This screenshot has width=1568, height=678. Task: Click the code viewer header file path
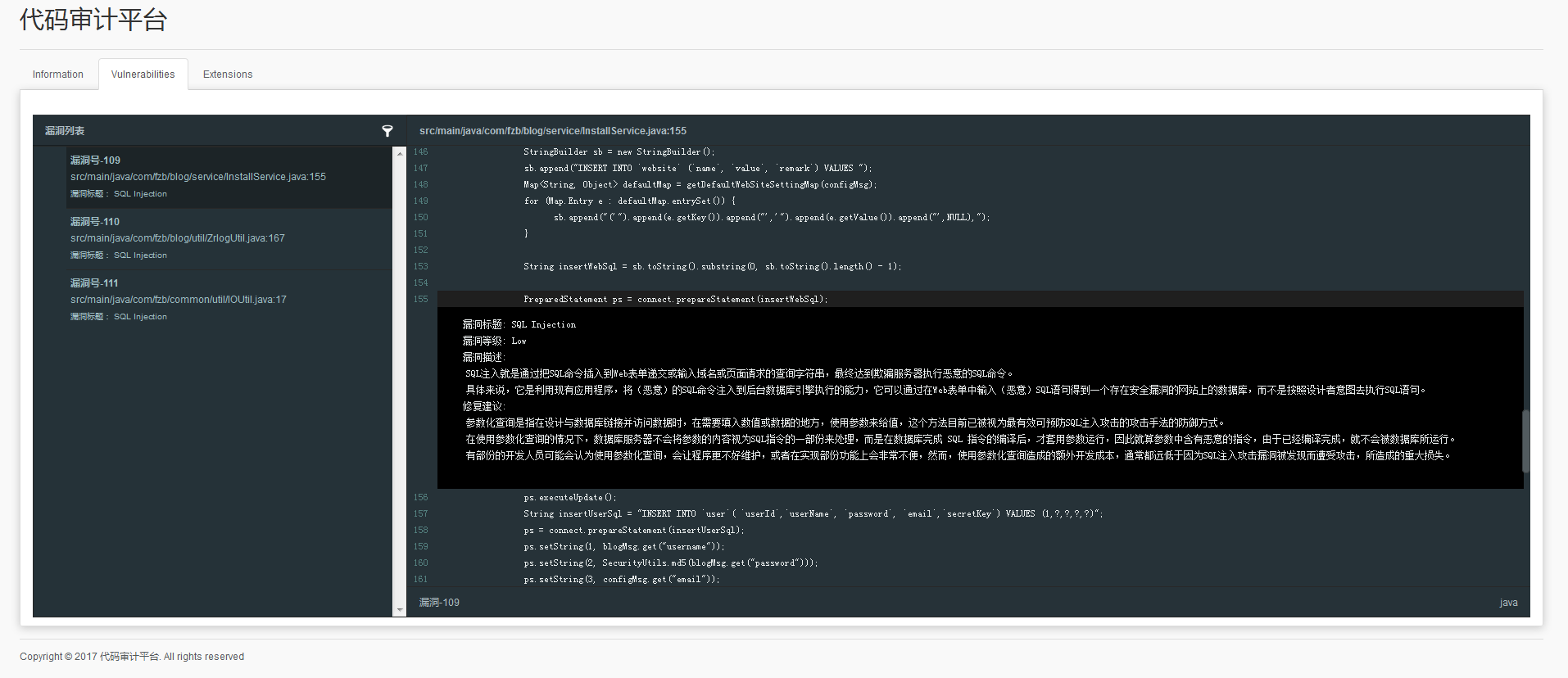click(553, 131)
